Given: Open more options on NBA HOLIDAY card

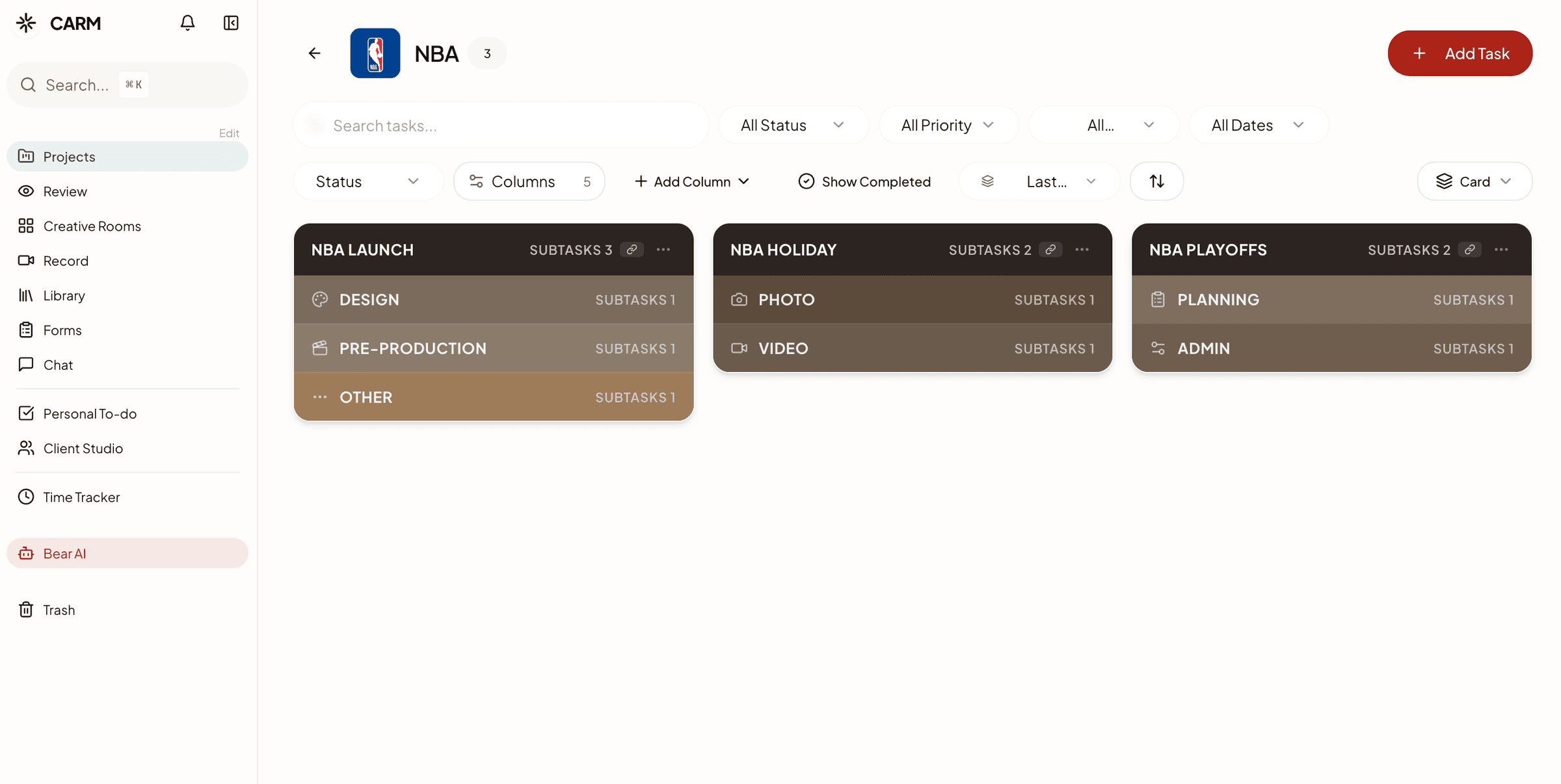Looking at the screenshot, I should (x=1082, y=250).
